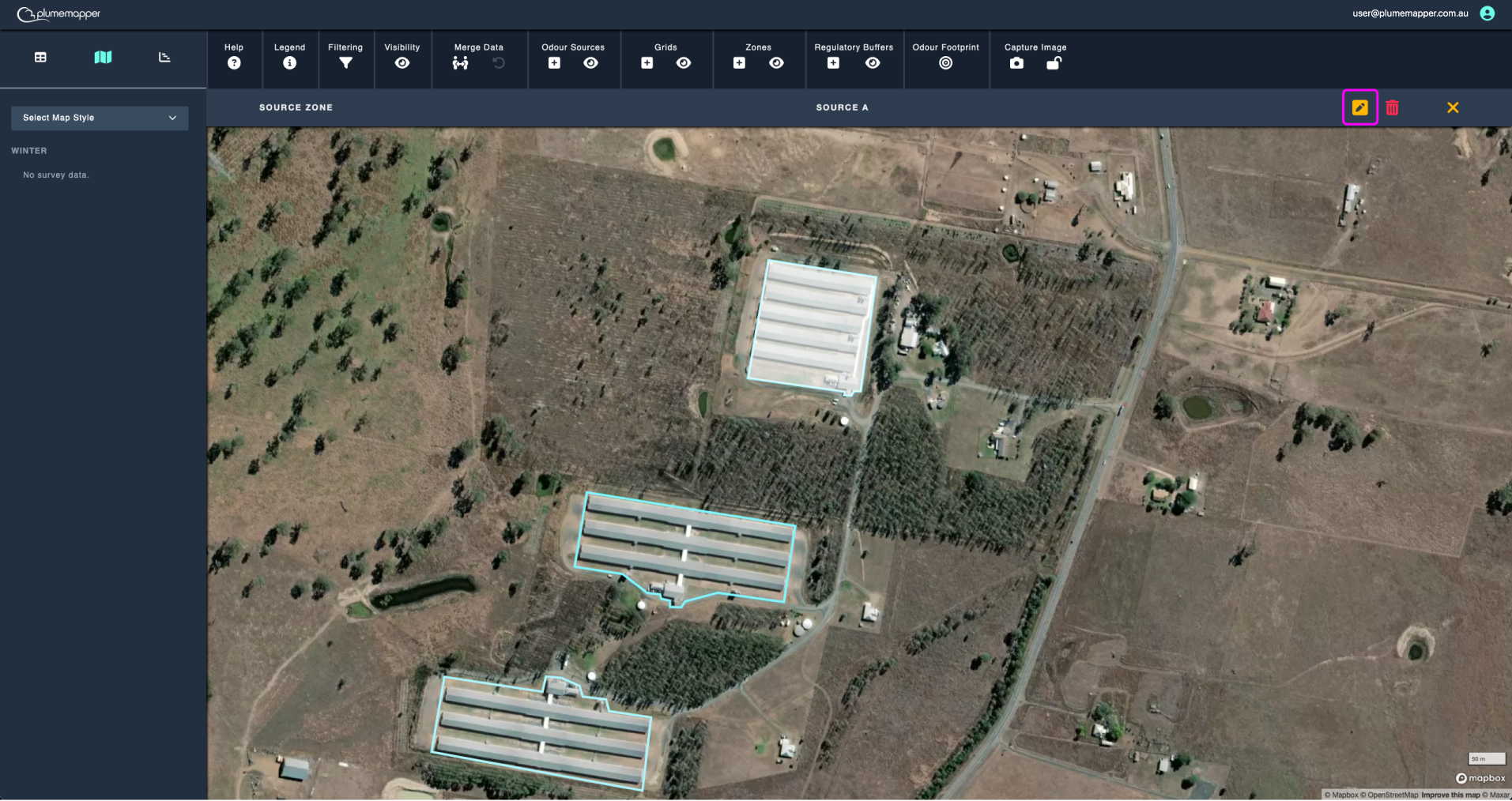Delete Source A with the red trash icon
Screen dimensions: 1512x801
[x=1392, y=107]
